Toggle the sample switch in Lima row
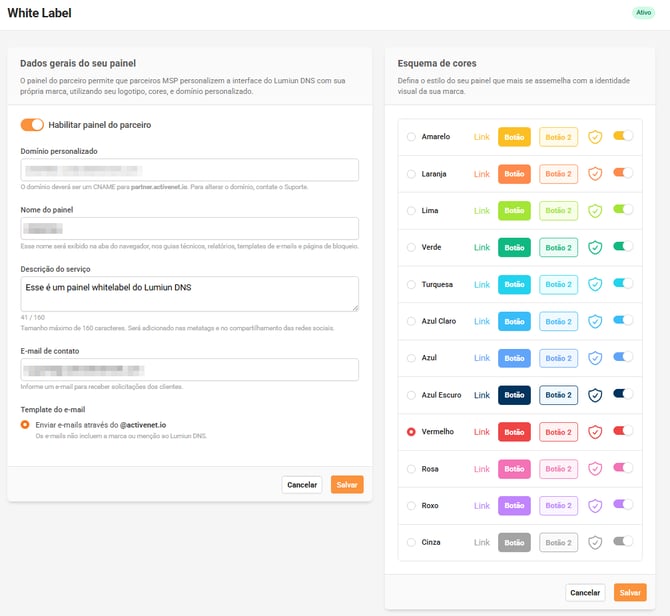 point(623,210)
